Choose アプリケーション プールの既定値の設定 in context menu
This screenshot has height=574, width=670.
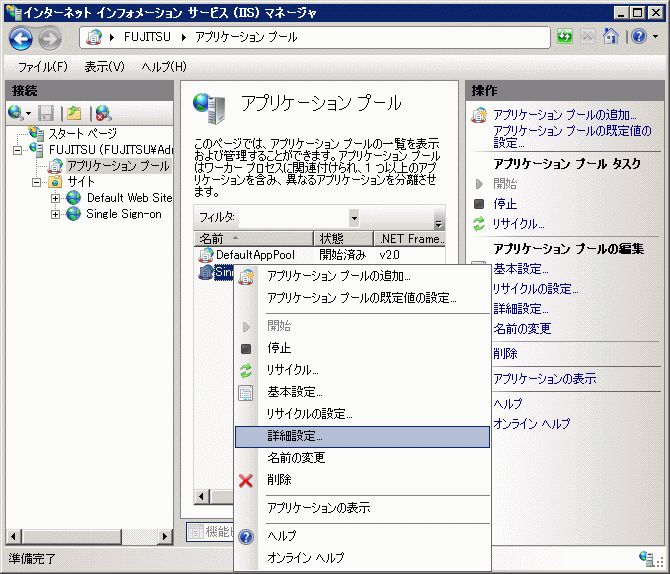361,298
